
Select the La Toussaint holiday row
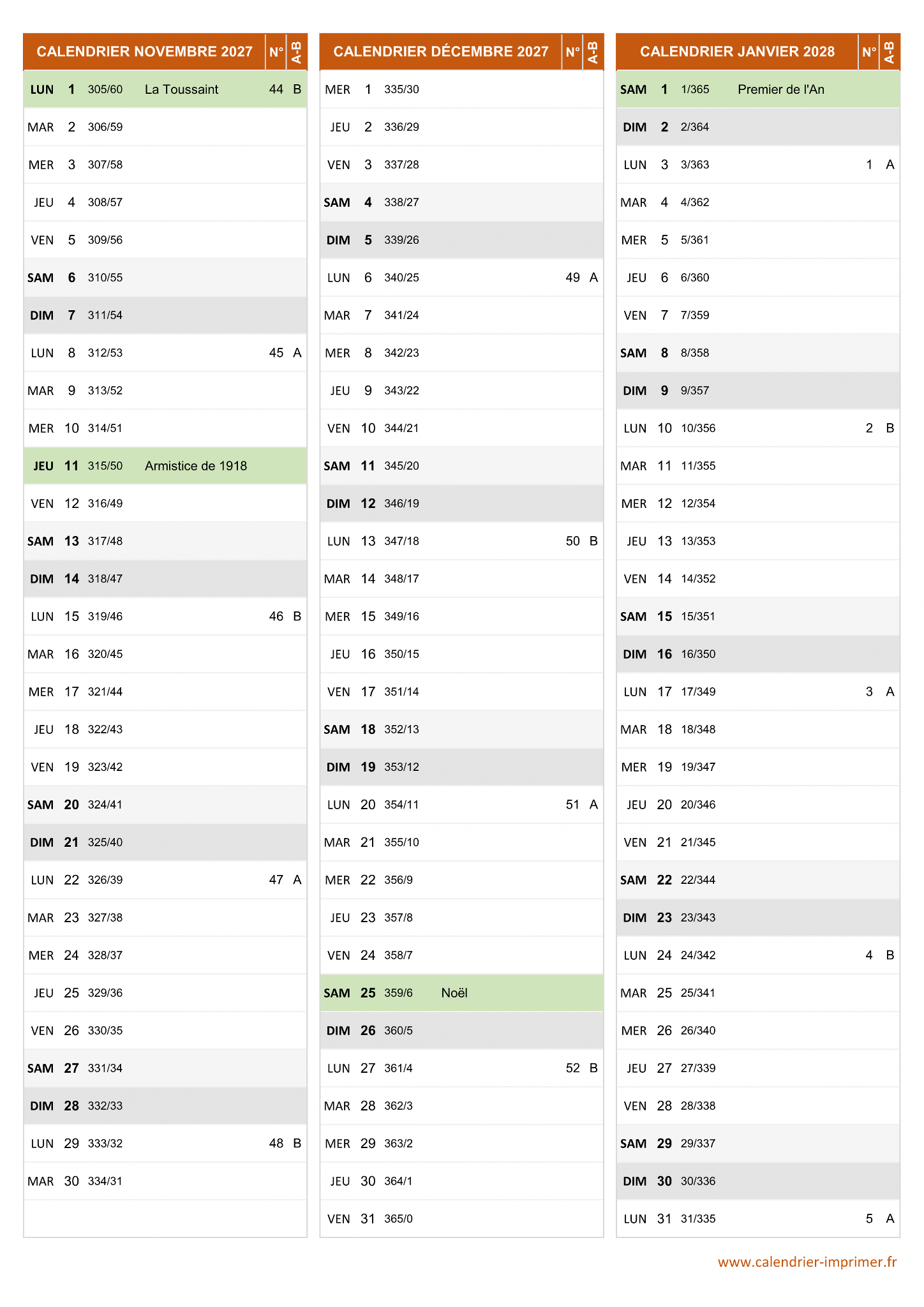181,89
